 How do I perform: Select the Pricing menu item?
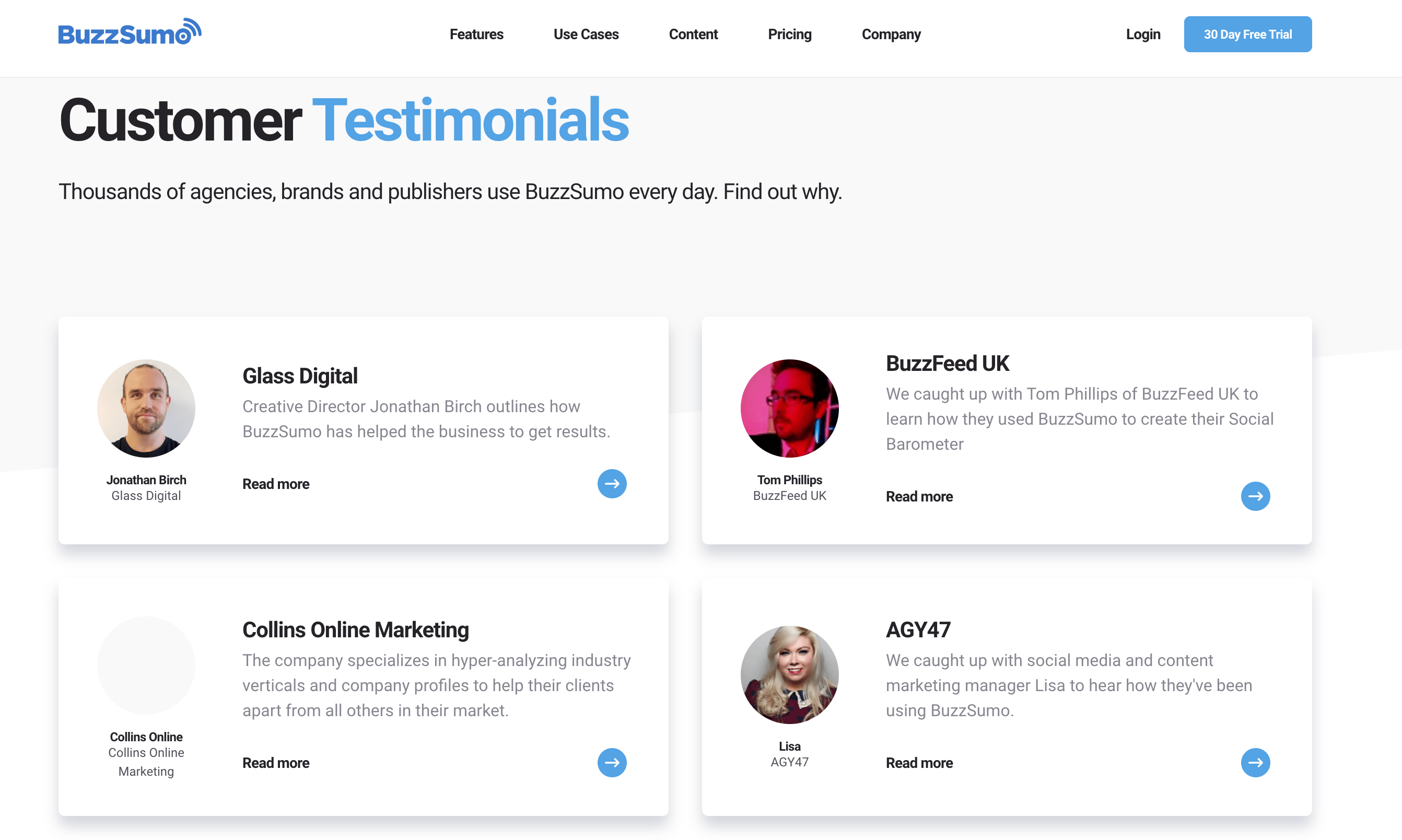(x=789, y=33)
